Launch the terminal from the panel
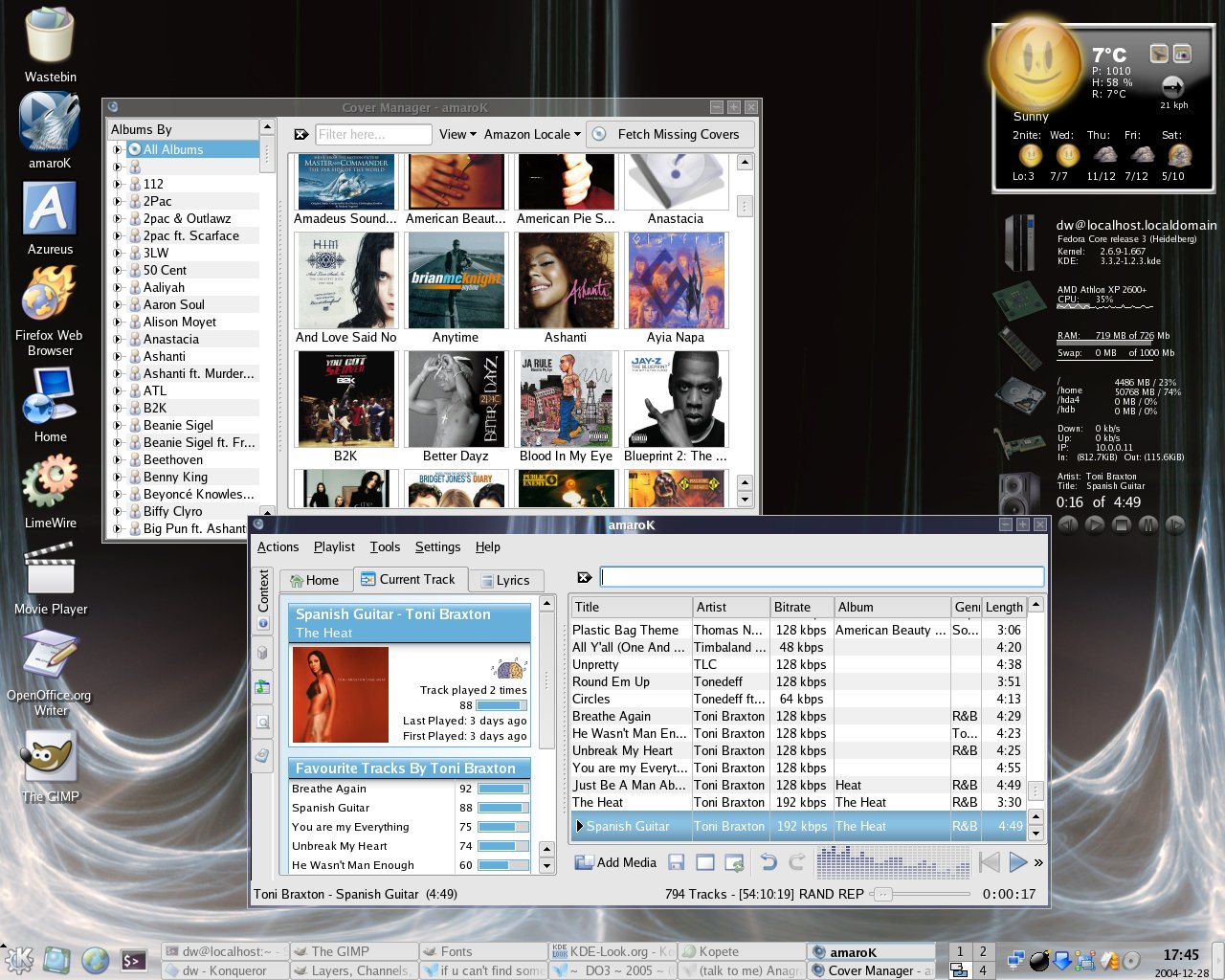1225x980 pixels. [x=133, y=960]
